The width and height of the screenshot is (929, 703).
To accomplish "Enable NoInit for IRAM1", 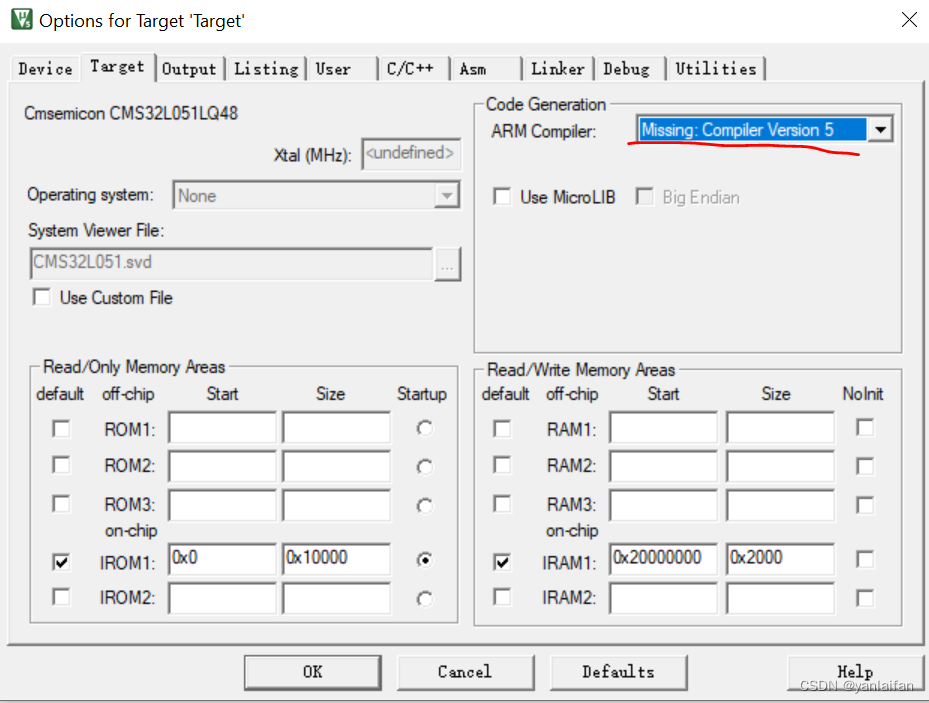I will point(865,561).
